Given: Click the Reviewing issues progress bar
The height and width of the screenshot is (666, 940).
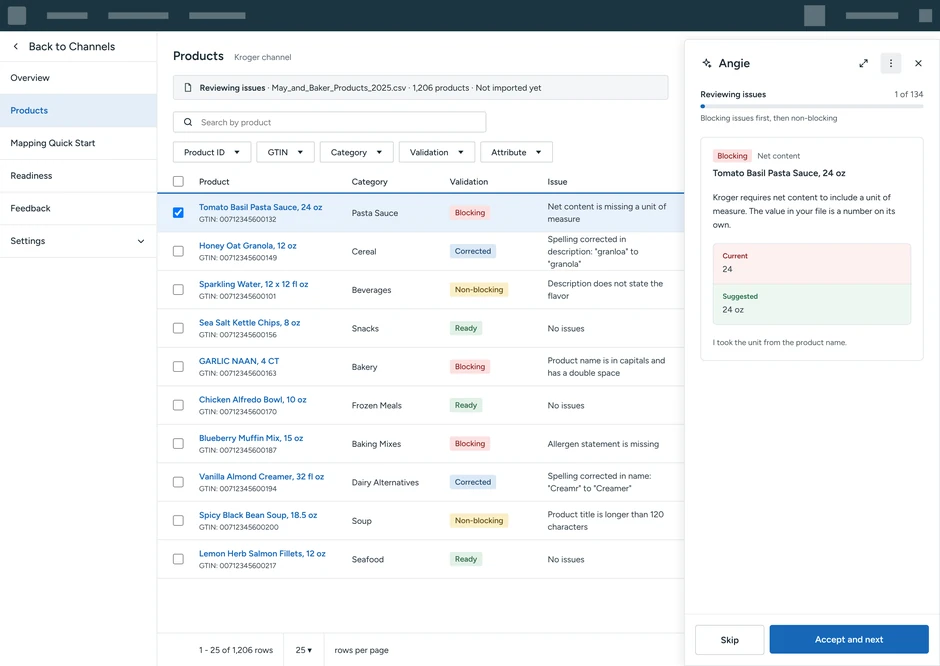Looking at the screenshot, I should [x=812, y=106].
